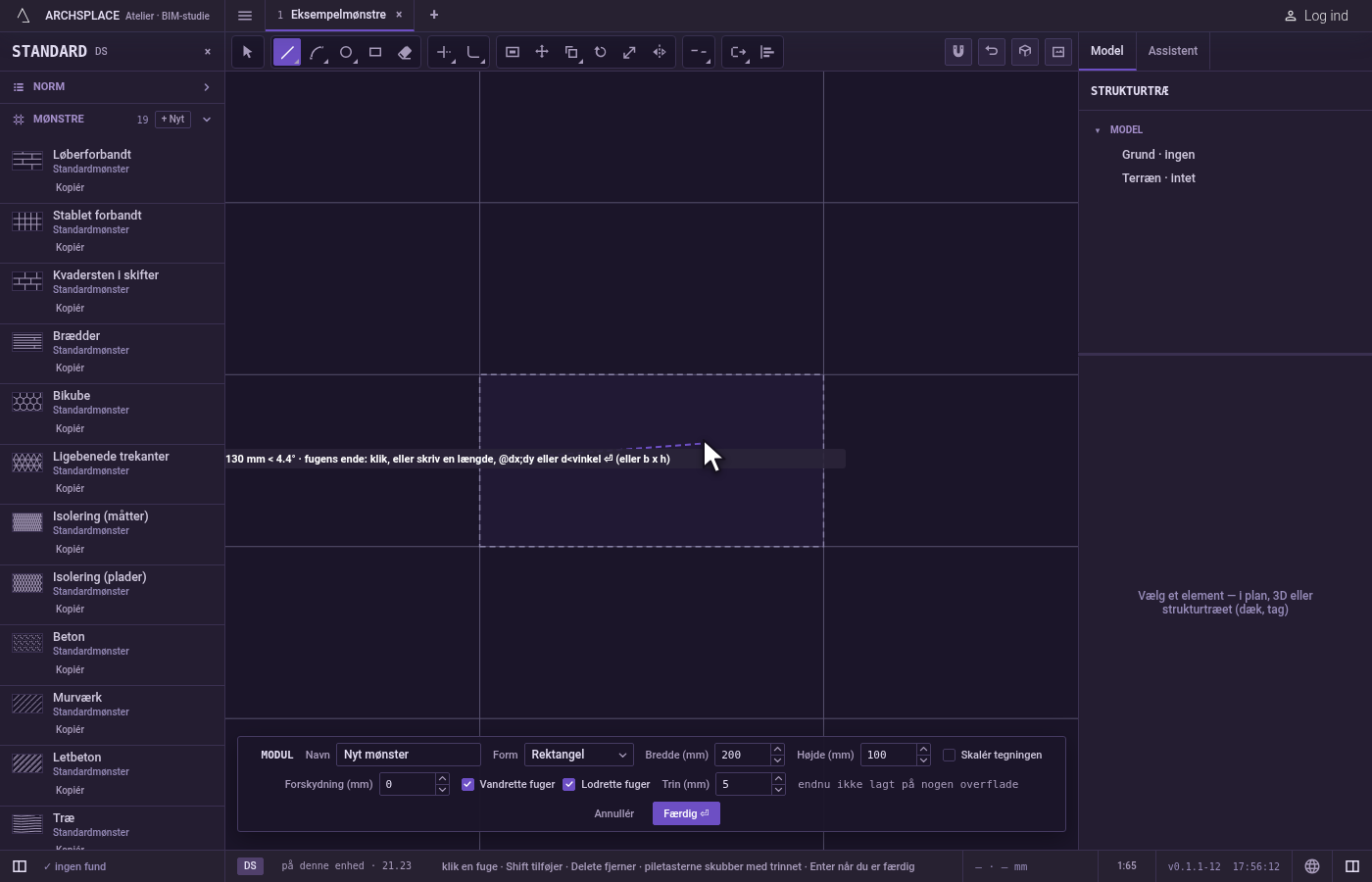Viewport: 1372px width, 882px height.
Task: Select the line drawing tool
Action: pos(287,52)
